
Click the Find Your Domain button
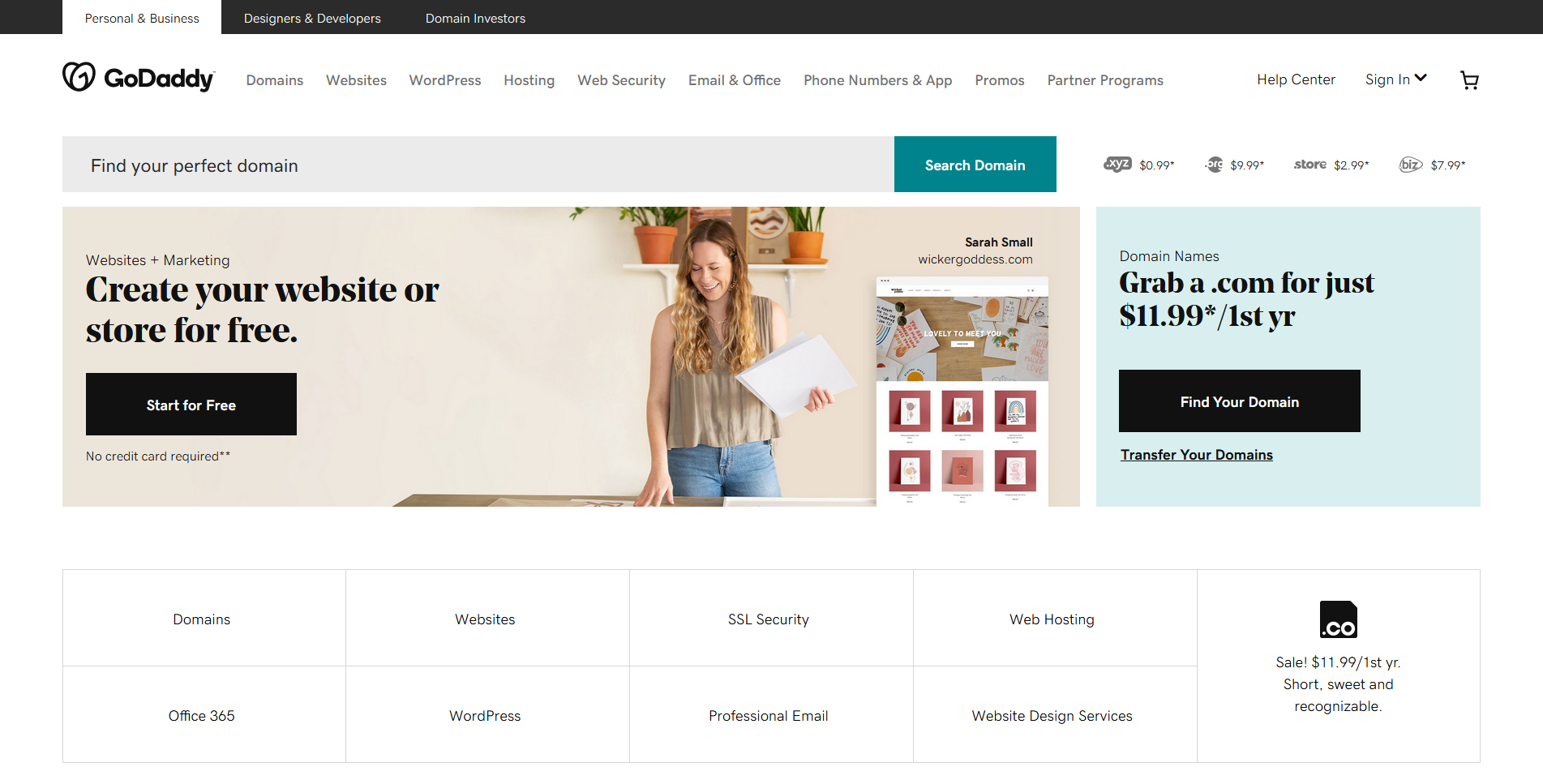pos(1240,401)
